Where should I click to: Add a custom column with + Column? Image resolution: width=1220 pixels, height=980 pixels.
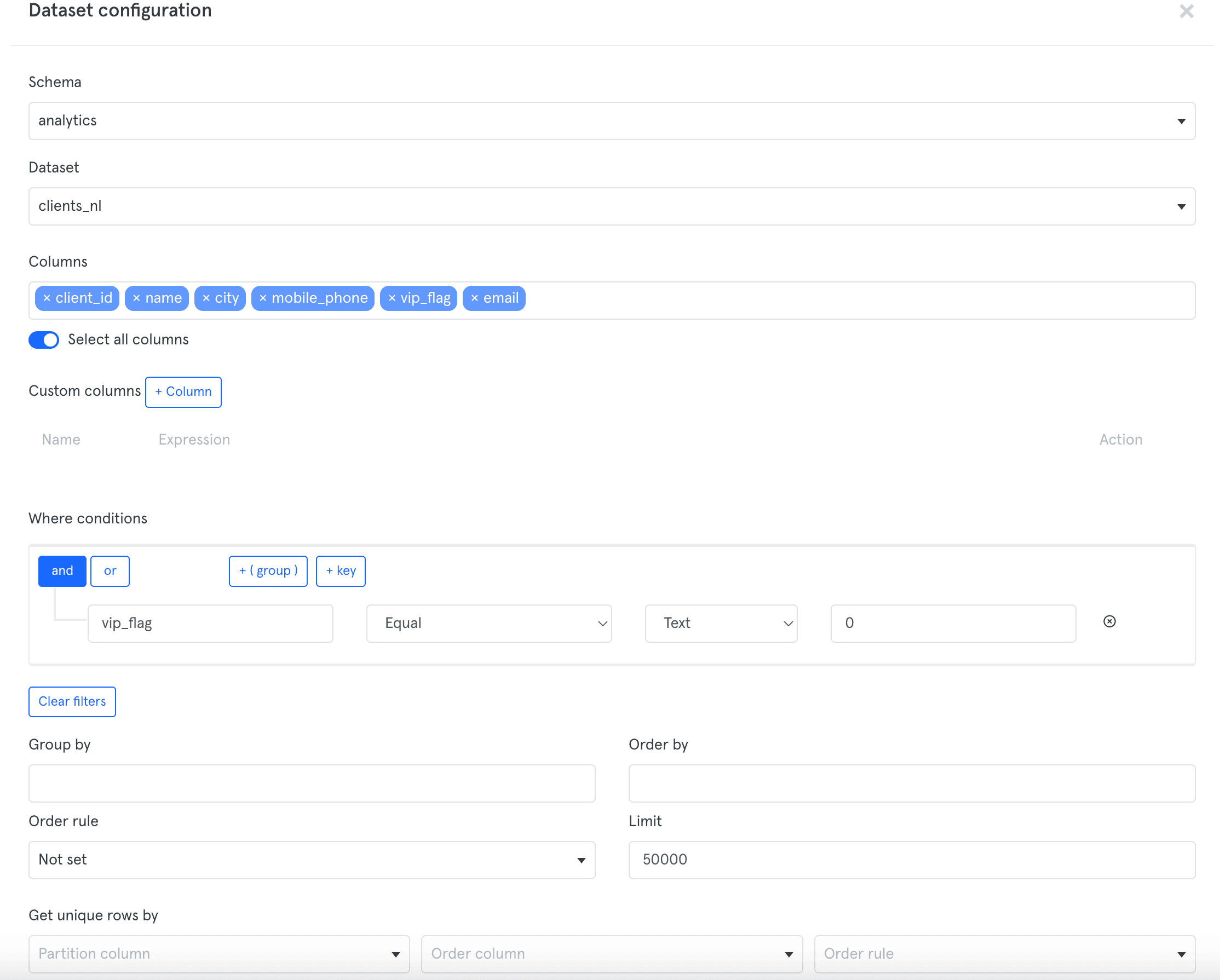(183, 391)
